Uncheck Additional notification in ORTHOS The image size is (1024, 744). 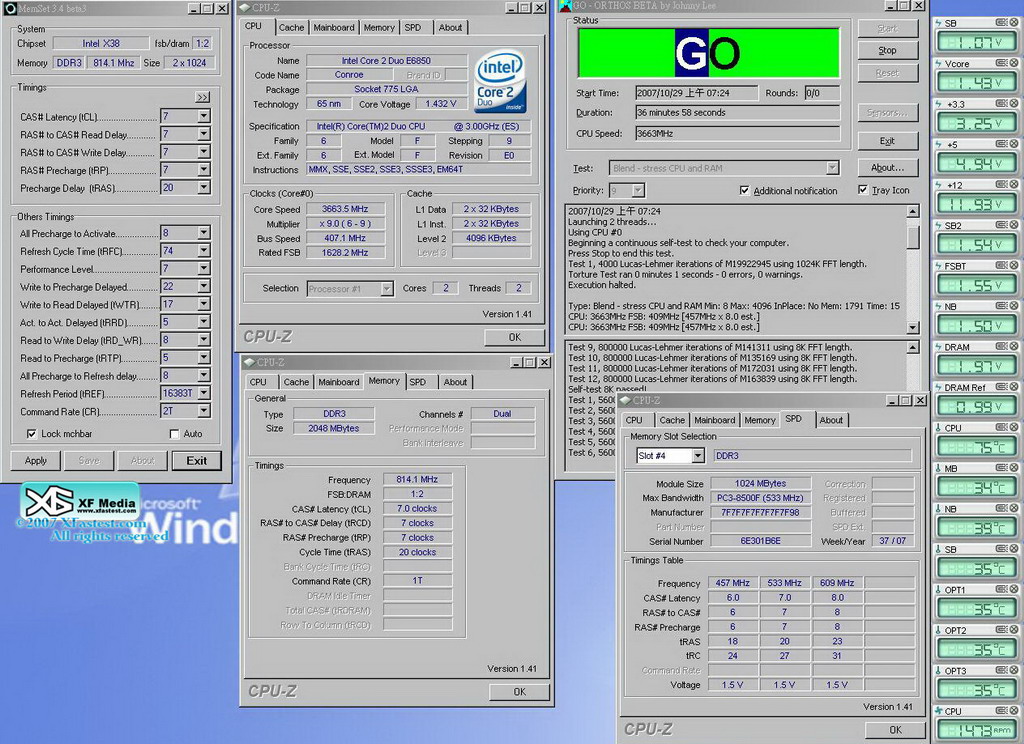744,190
